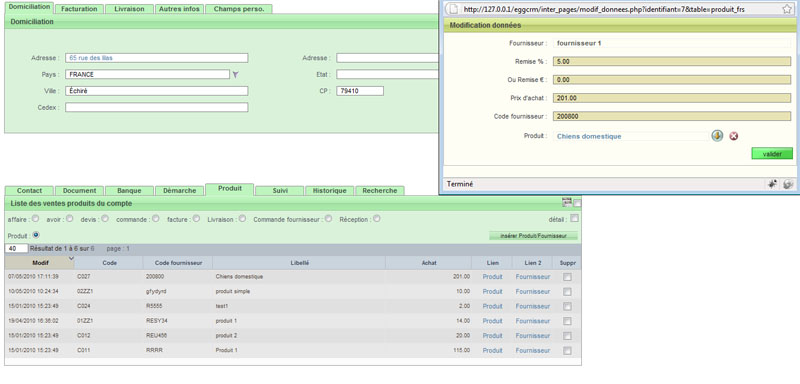The width and height of the screenshot is (800, 384).
Task: Open the Champs perso. tab
Action: tap(239, 9)
